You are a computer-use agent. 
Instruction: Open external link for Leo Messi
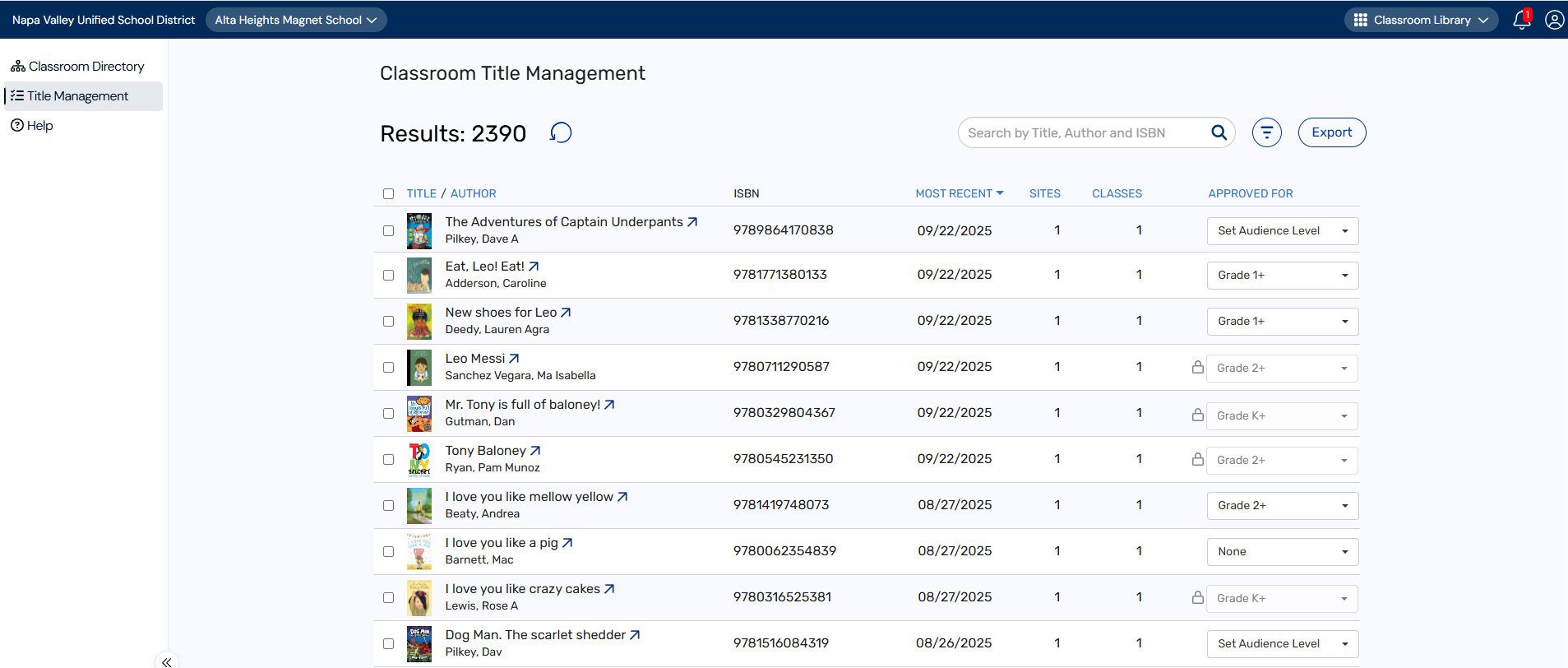(514, 359)
